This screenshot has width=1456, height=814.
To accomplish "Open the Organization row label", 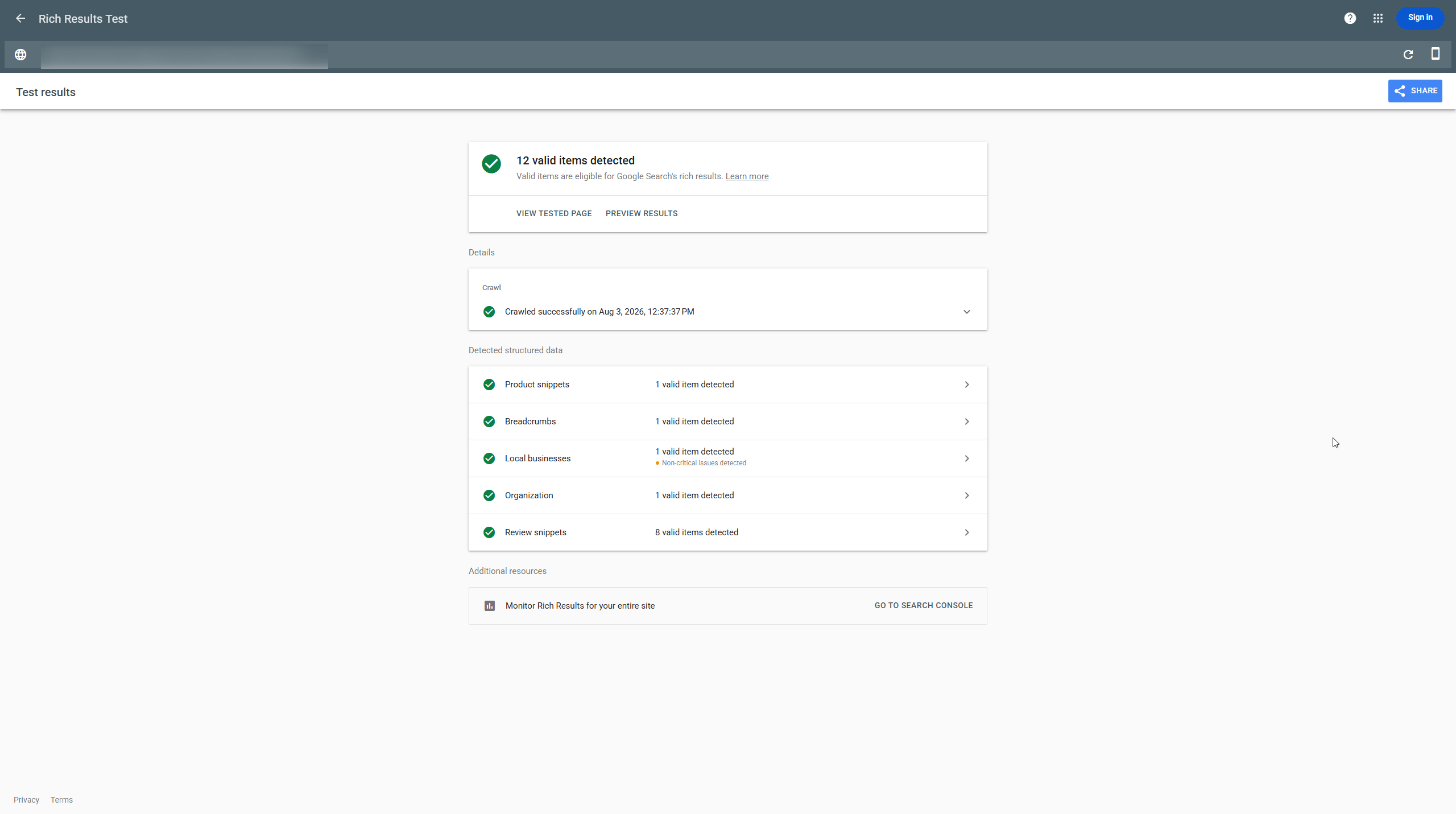I will [x=529, y=495].
